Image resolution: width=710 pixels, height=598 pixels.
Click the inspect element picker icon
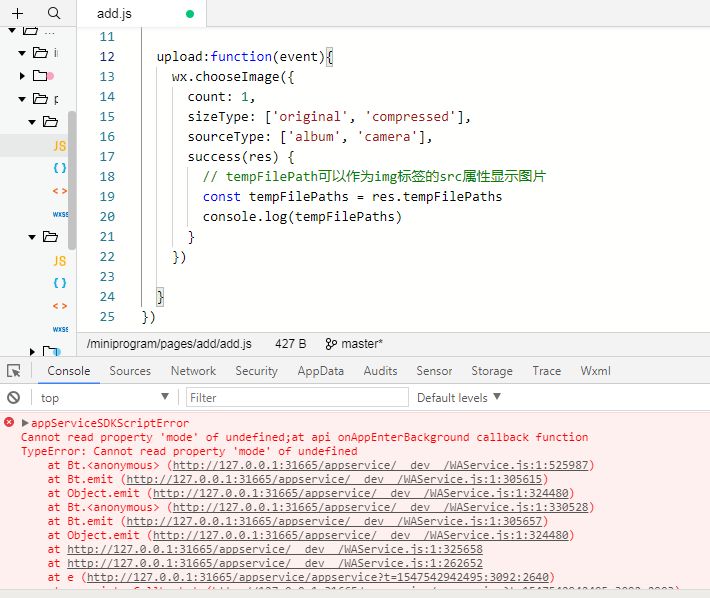pyautogui.click(x=14, y=371)
